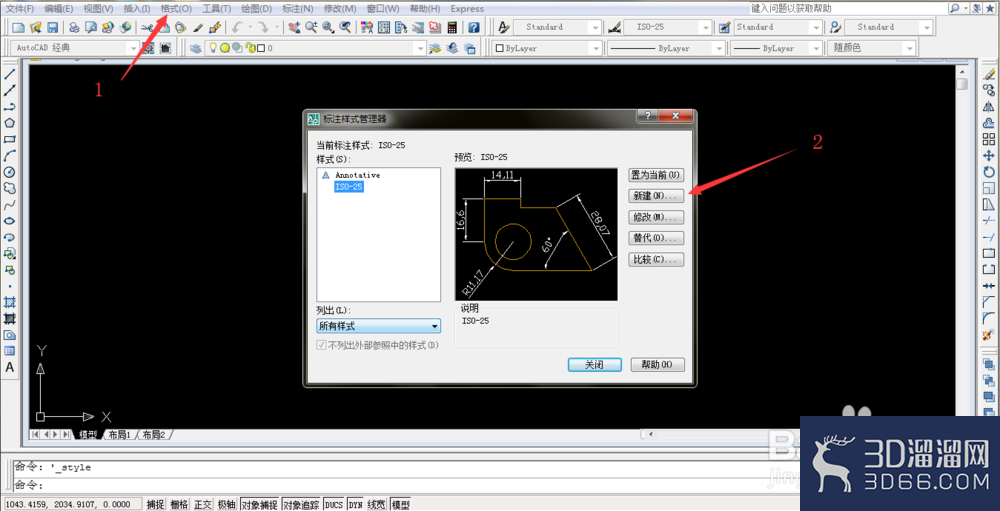The image size is (1000, 511).
Task: Select the Circle drawing tool
Action: (x=10, y=172)
